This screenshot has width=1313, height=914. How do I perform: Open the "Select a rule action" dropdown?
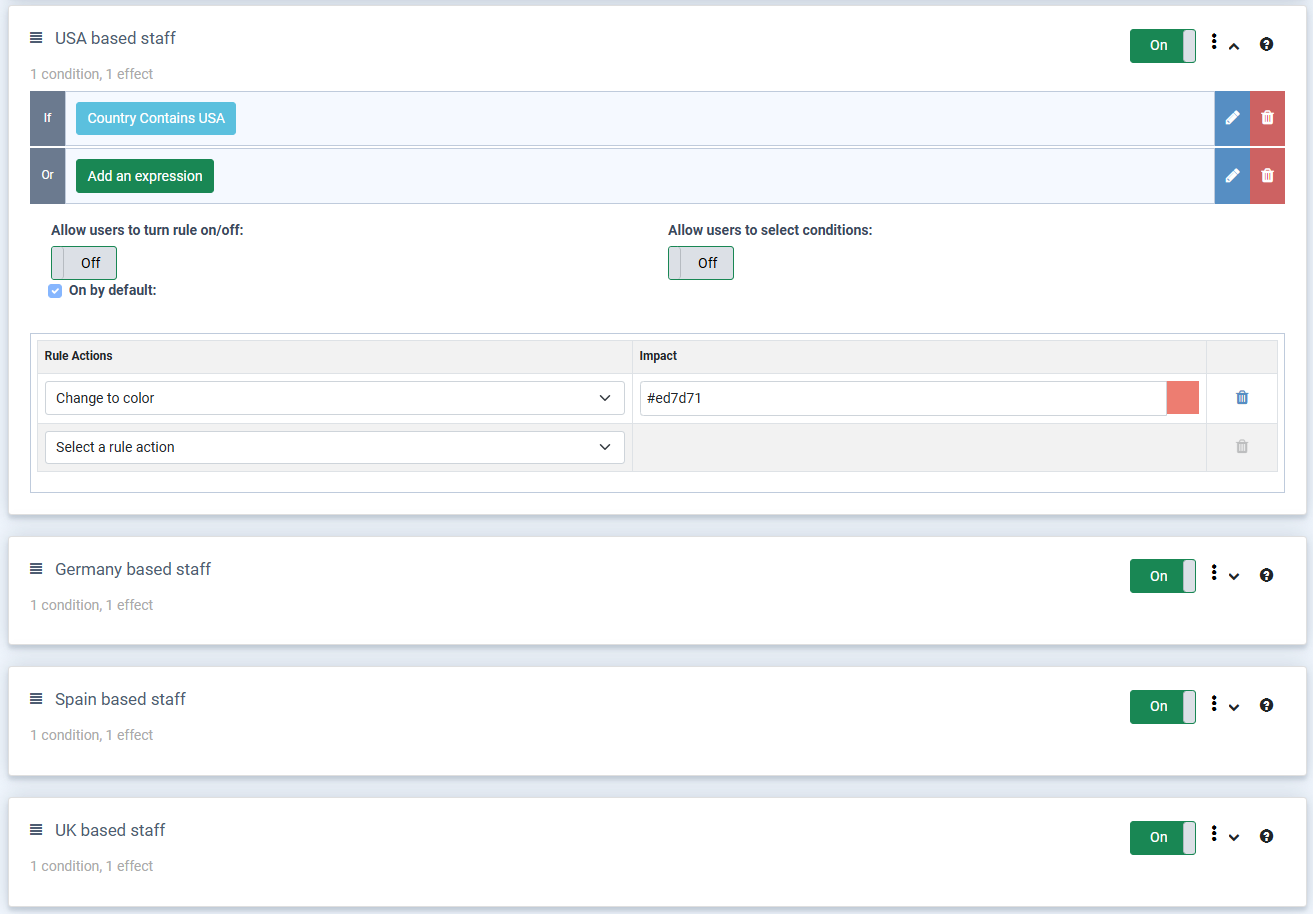tap(333, 447)
